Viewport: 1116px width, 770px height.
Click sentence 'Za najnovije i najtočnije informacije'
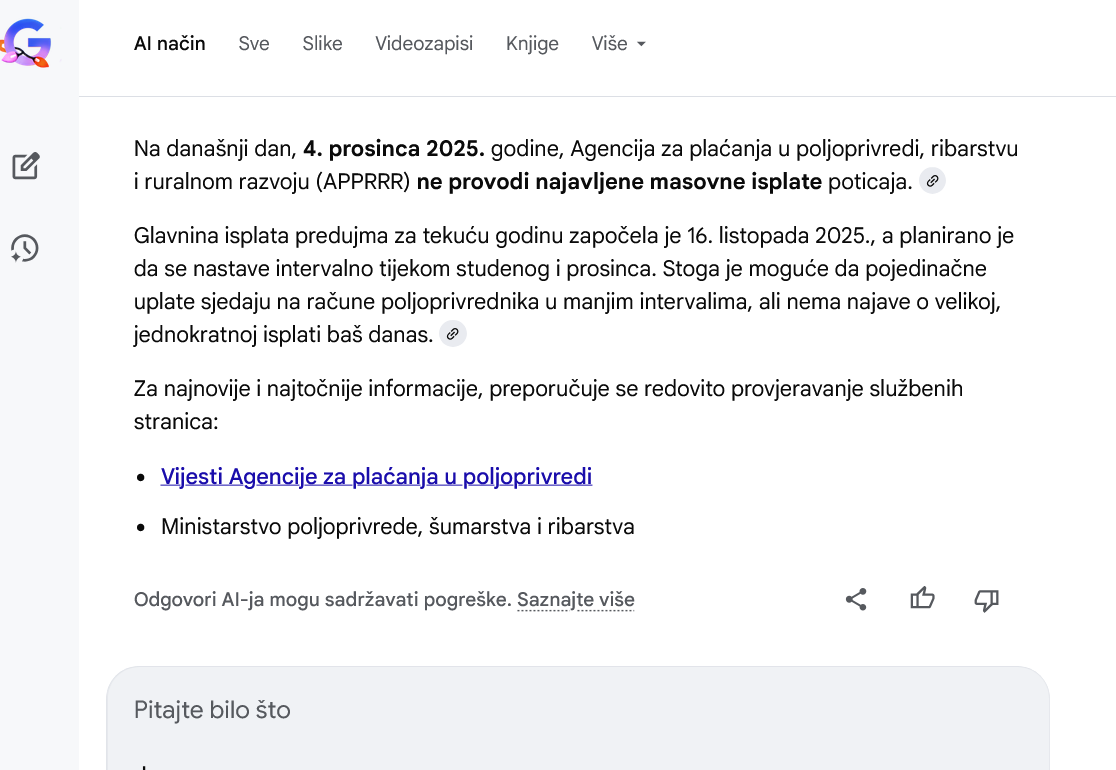tap(548, 405)
